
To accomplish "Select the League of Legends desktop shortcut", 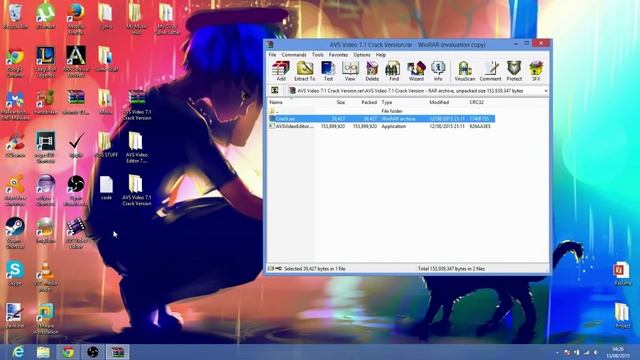I will (46, 62).
